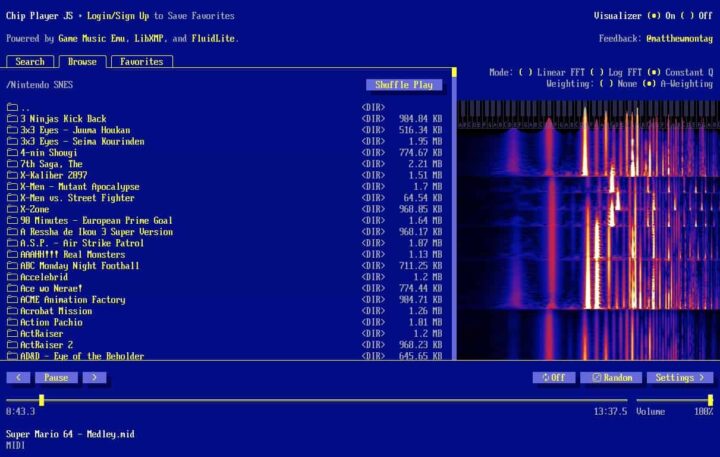Click the previous track arrow button
This screenshot has width=720, height=457.
tap(18, 378)
